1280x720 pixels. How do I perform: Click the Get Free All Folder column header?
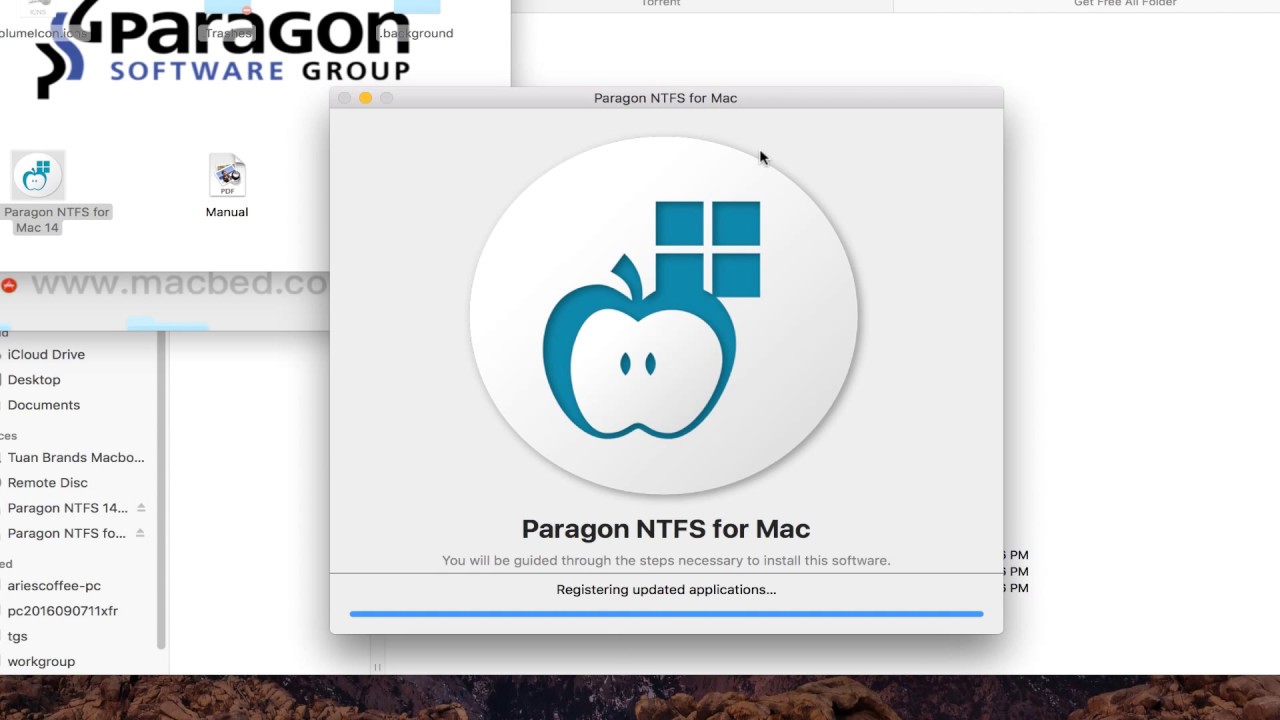click(1125, 4)
